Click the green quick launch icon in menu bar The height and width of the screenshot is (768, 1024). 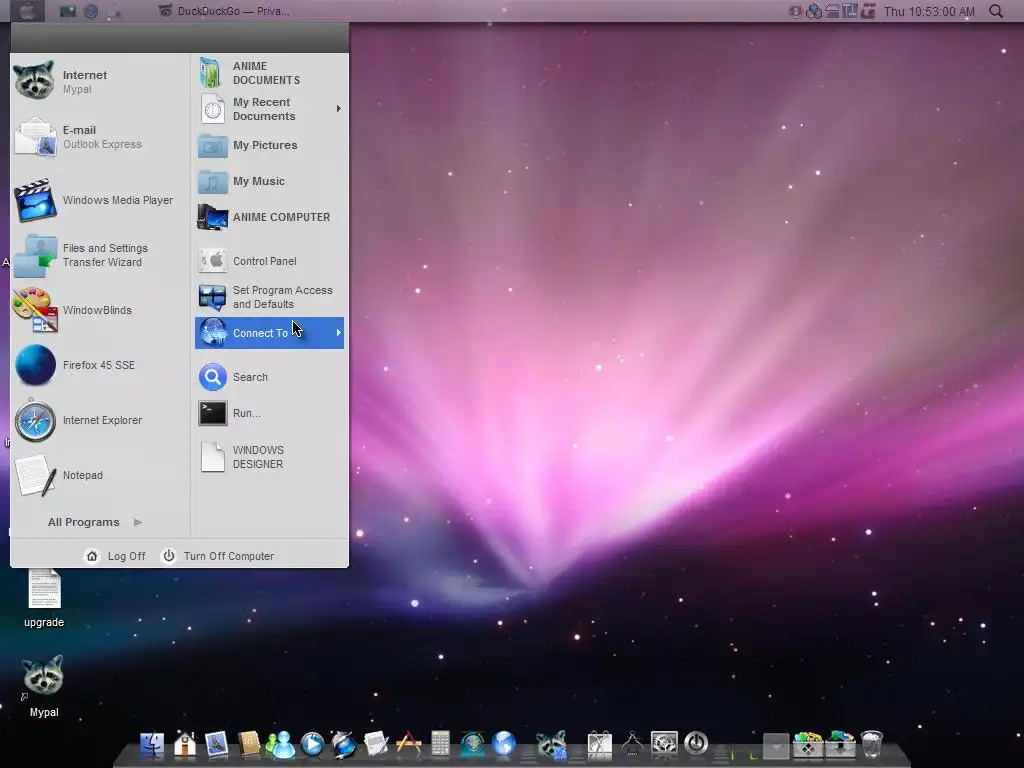[68, 11]
